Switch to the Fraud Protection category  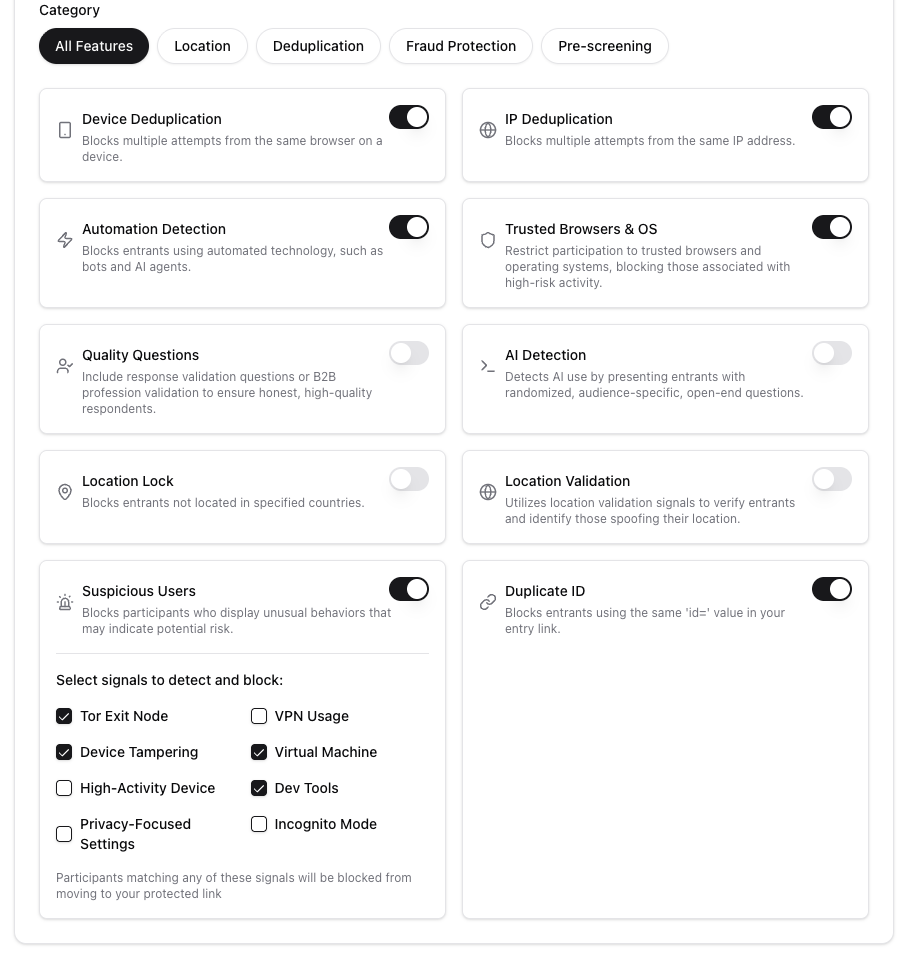(x=460, y=46)
